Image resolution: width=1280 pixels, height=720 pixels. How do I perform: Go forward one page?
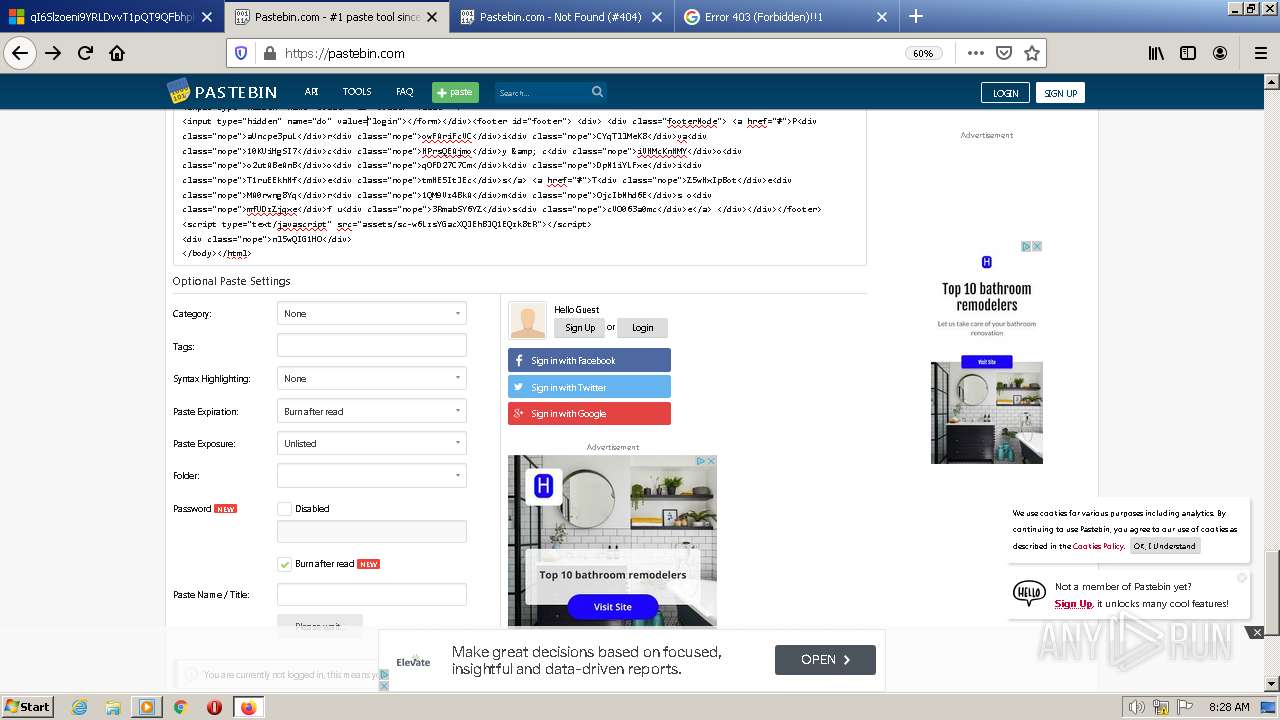[x=53, y=53]
